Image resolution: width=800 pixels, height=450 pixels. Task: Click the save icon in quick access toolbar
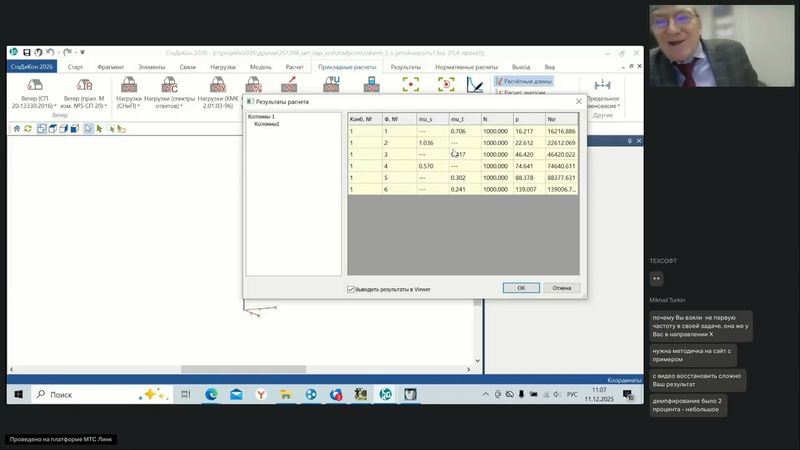coord(26,52)
